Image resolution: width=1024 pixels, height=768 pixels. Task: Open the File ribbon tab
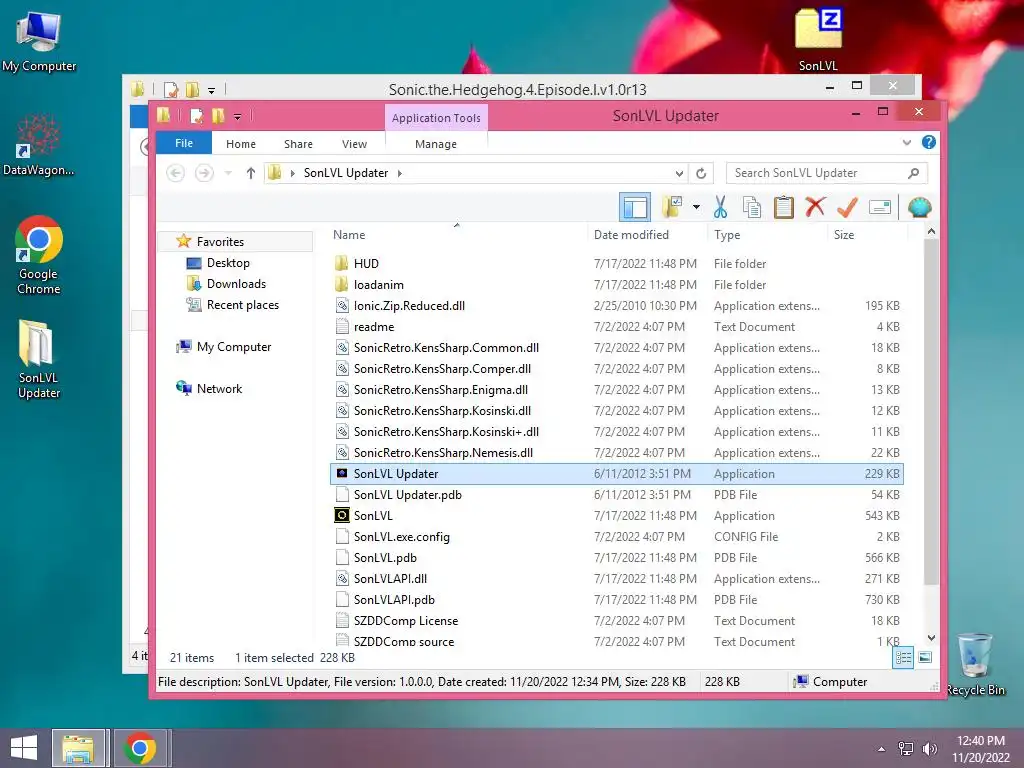click(x=184, y=143)
